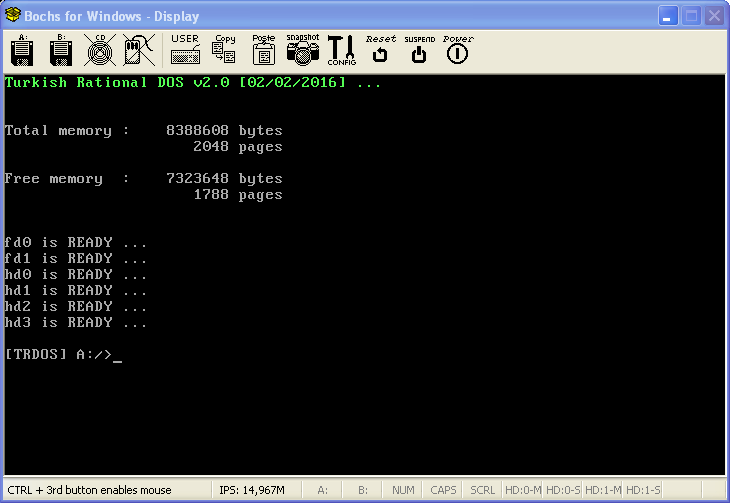730x503 pixels.
Task: Open the CONFIG tools icon
Action: point(341,51)
